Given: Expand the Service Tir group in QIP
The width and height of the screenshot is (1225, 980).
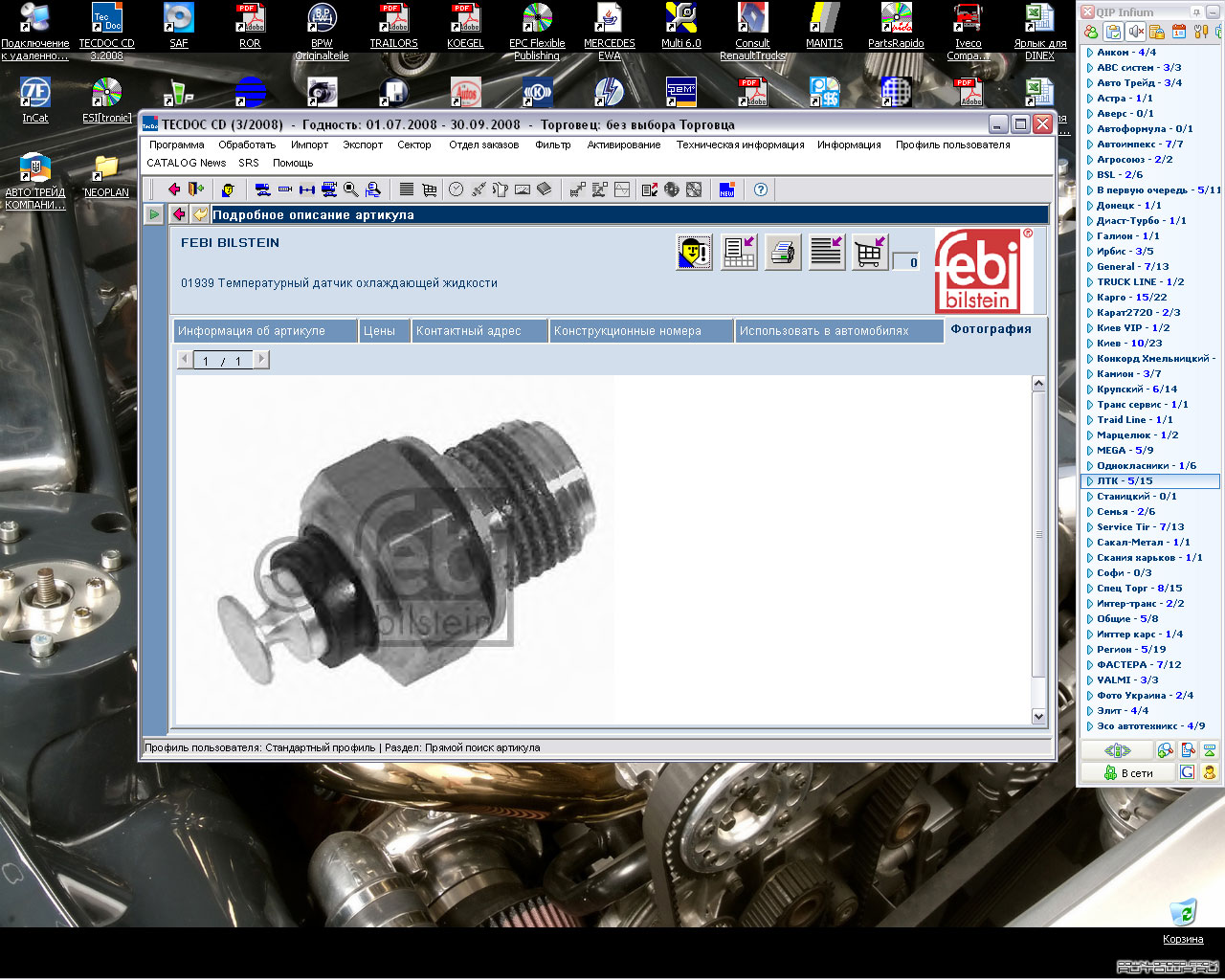Looking at the screenshot, I should 1090,527.
